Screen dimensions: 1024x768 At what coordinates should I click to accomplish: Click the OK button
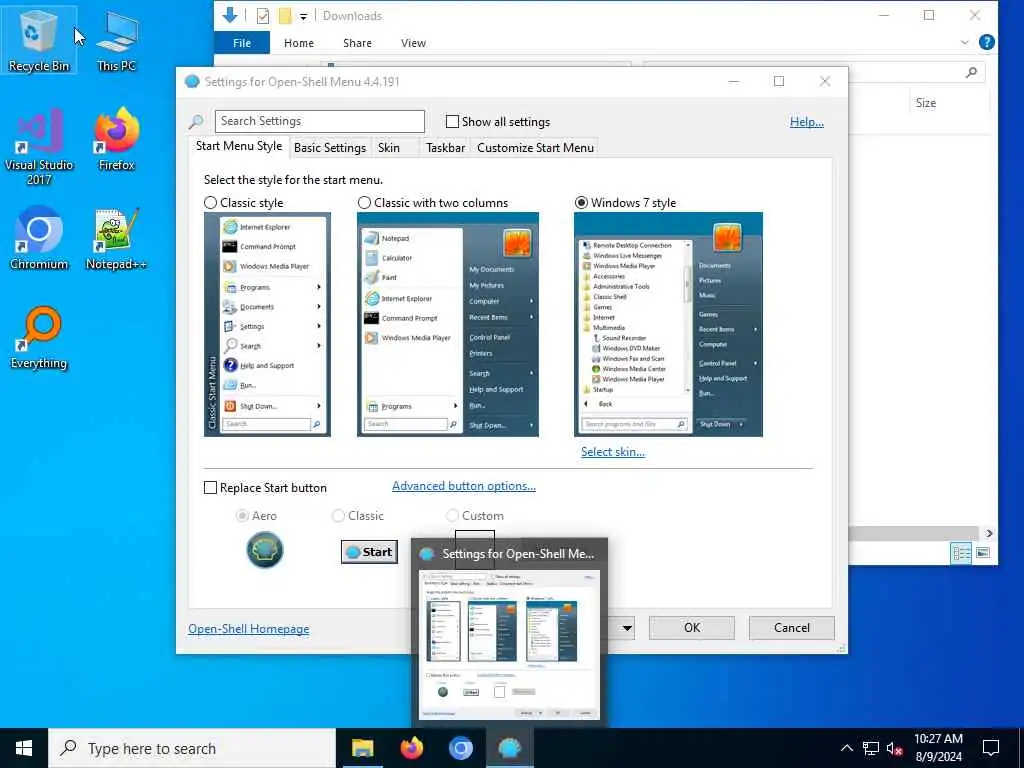click(692, 628)
